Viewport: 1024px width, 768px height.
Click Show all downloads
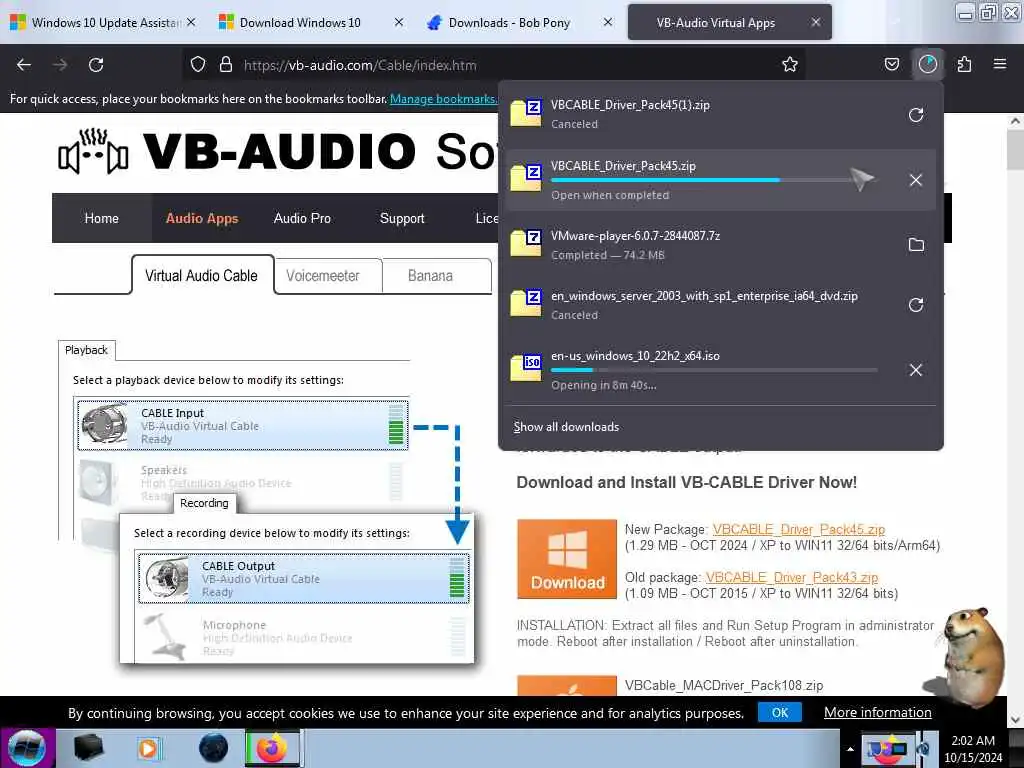(x=566, y=426)
